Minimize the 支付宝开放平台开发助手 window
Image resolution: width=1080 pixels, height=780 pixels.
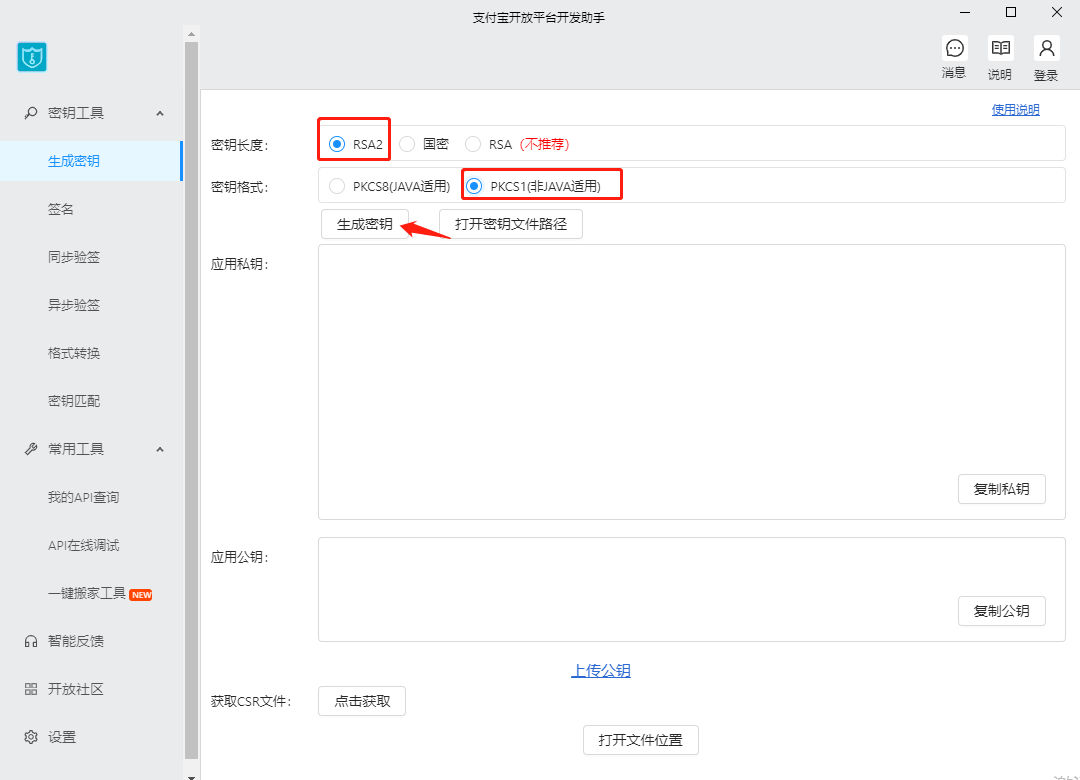[x=965, y=12]
